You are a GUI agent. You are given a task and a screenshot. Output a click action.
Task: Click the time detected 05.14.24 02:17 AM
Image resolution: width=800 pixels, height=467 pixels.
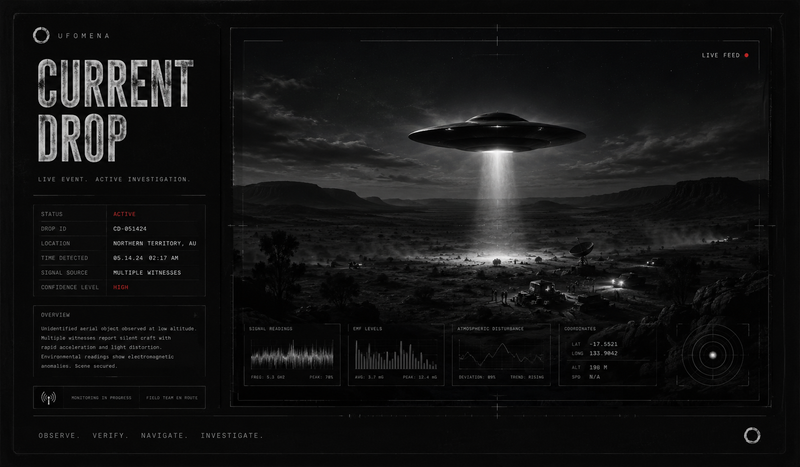pos(145,258)
